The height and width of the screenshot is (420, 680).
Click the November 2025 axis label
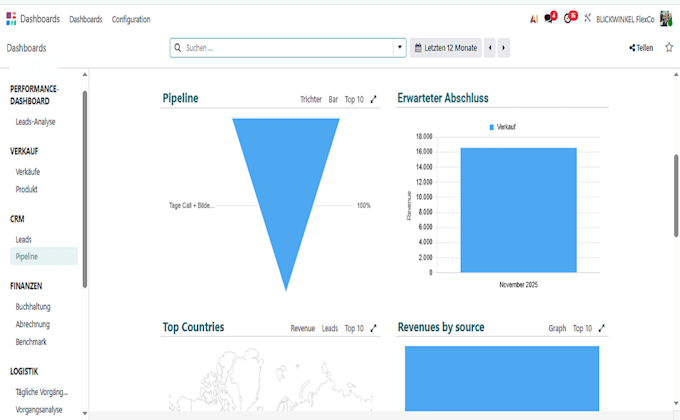[x=519, y=285]
